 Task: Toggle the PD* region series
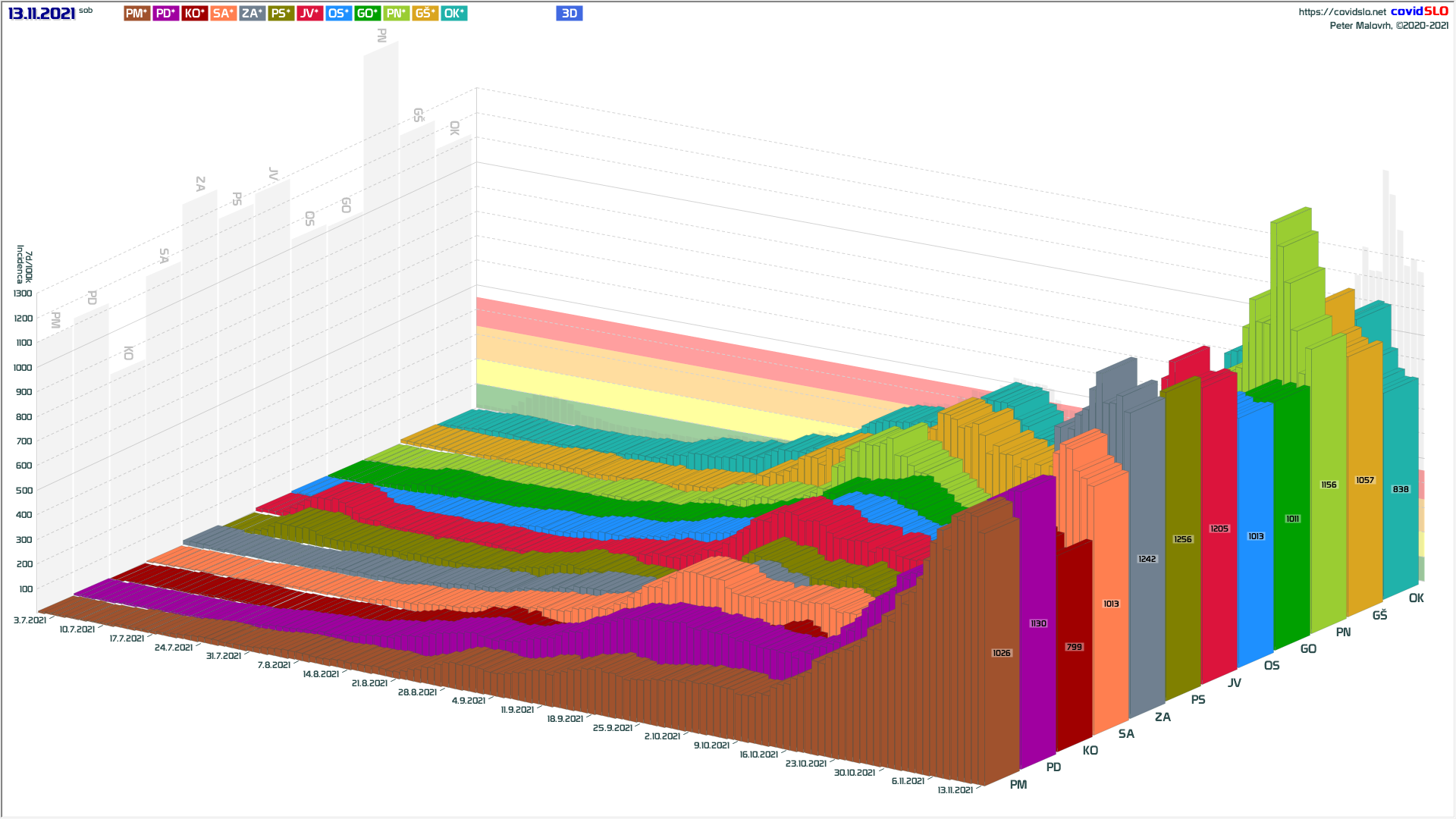point(165,14)
